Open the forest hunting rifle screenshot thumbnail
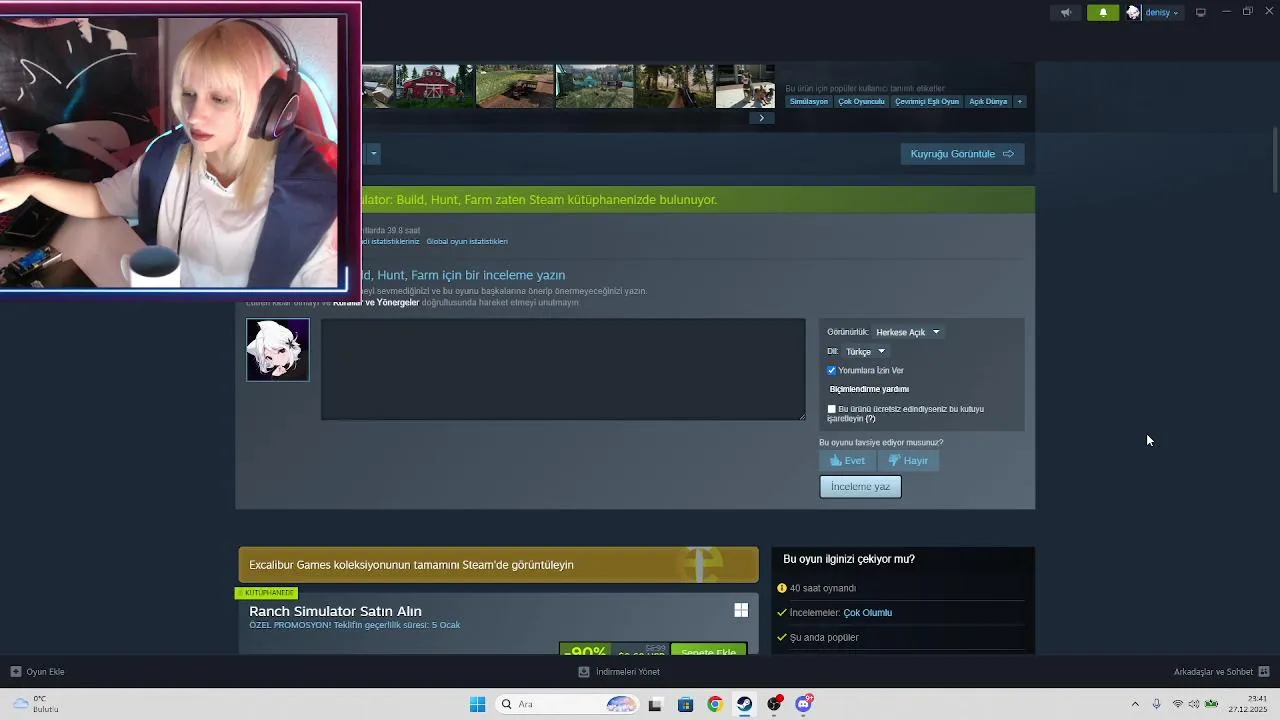Screen dimensions: 1280x720 coord(675,86)
